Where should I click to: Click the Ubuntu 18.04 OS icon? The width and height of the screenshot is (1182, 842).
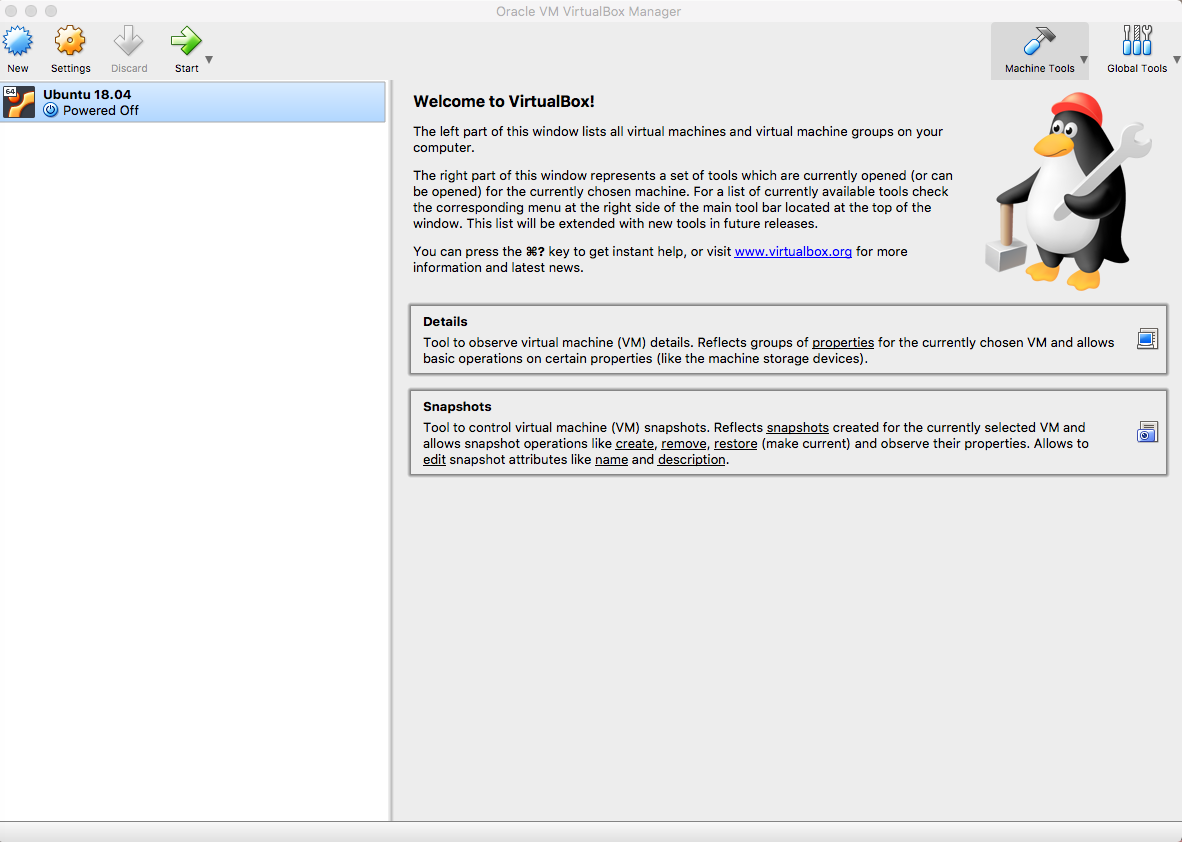point(19,102)
